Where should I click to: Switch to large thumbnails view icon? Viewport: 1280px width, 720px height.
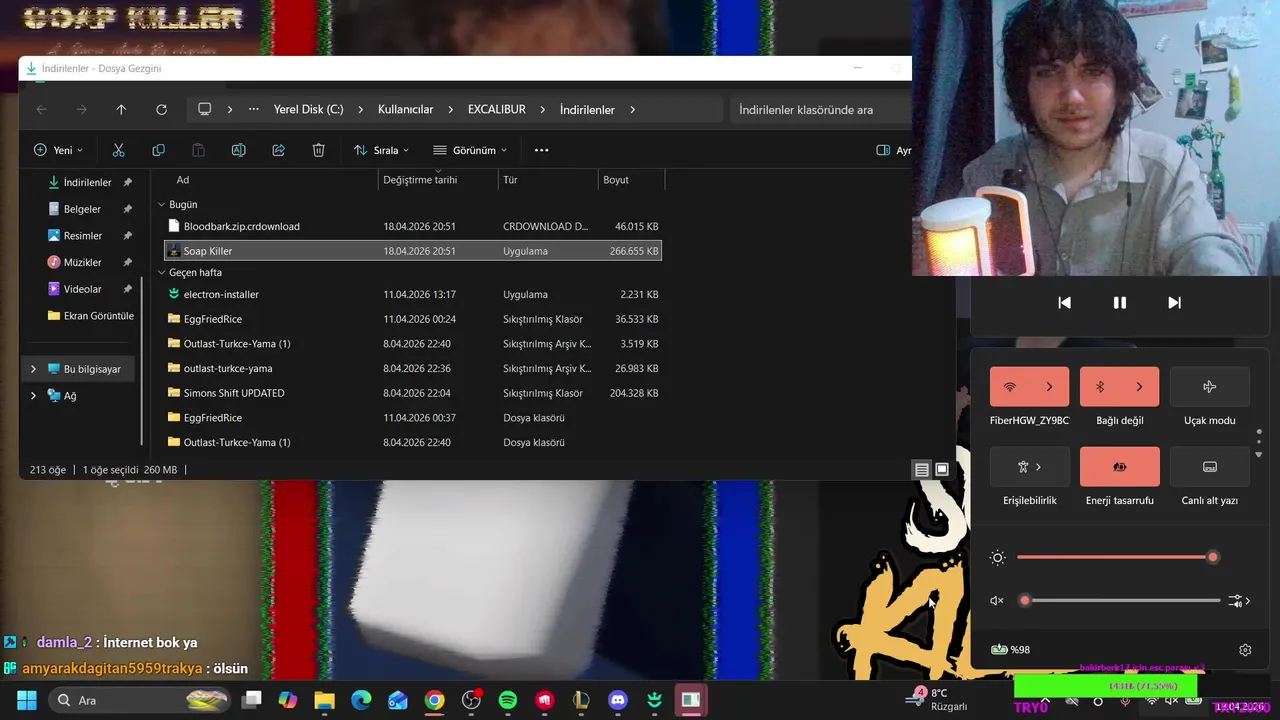[942, 469]
